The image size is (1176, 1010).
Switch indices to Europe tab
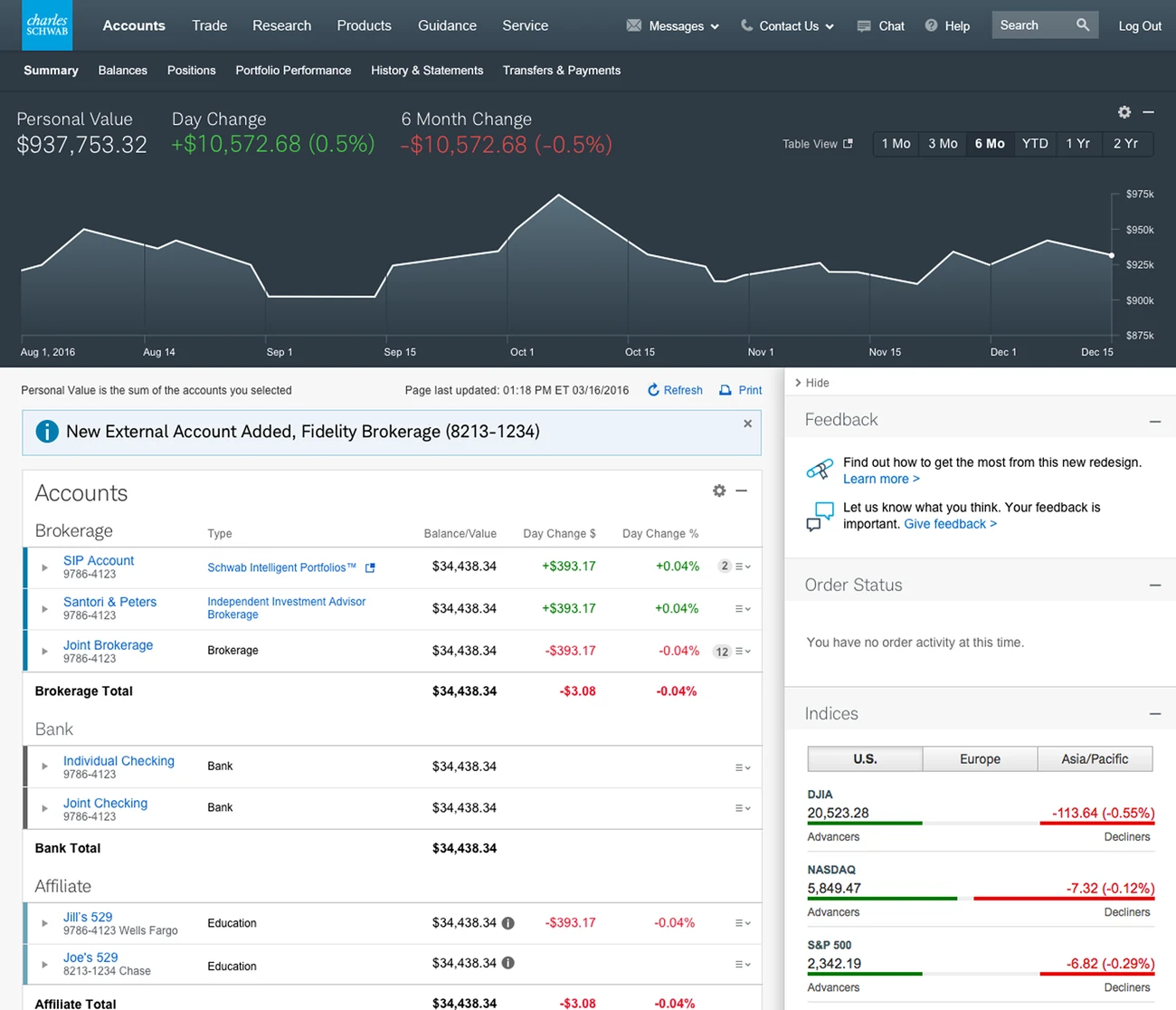[x=980, y=758]
